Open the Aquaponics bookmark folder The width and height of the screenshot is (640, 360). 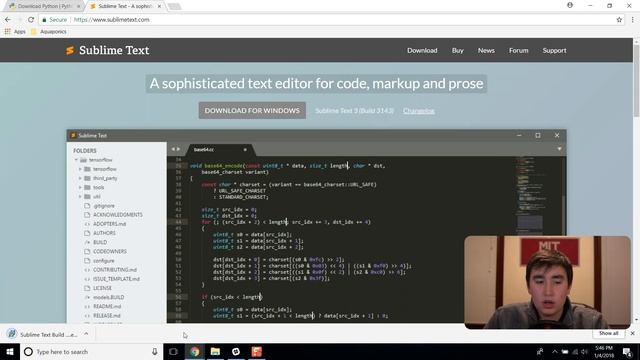tap(49, 31)
